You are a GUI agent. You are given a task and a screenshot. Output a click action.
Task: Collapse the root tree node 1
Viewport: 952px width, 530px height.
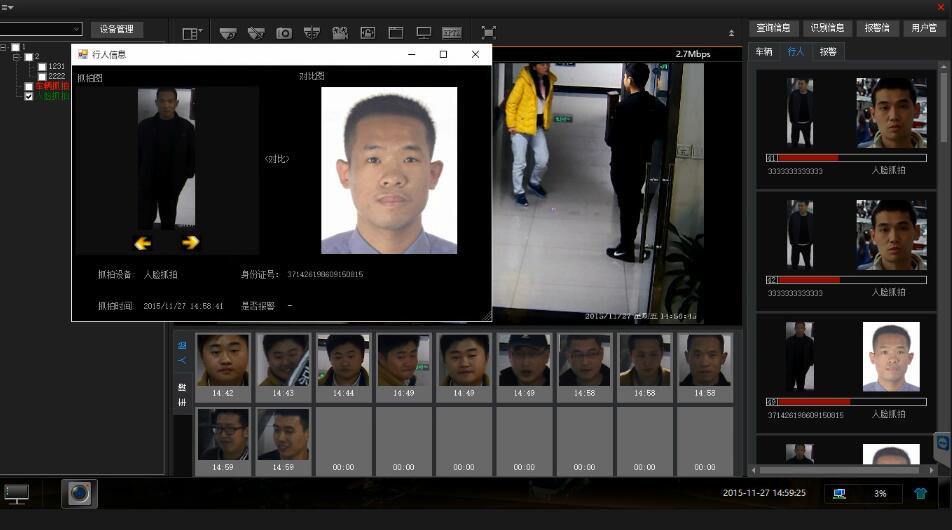[x=4, y=47]
